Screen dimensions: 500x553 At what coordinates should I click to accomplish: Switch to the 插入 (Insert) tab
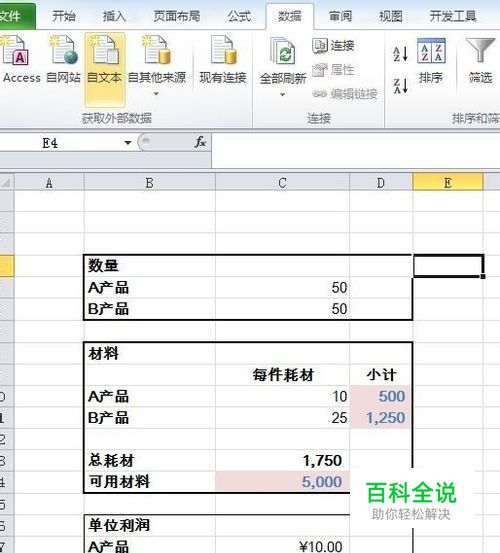click(x=114, y=16)
